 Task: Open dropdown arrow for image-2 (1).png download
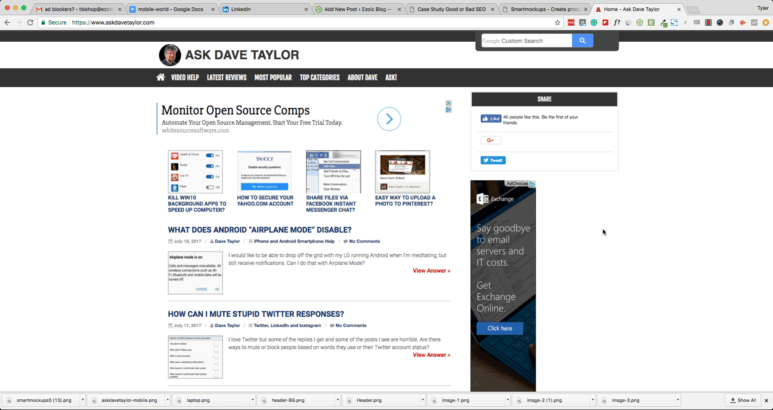coord(593,400)
